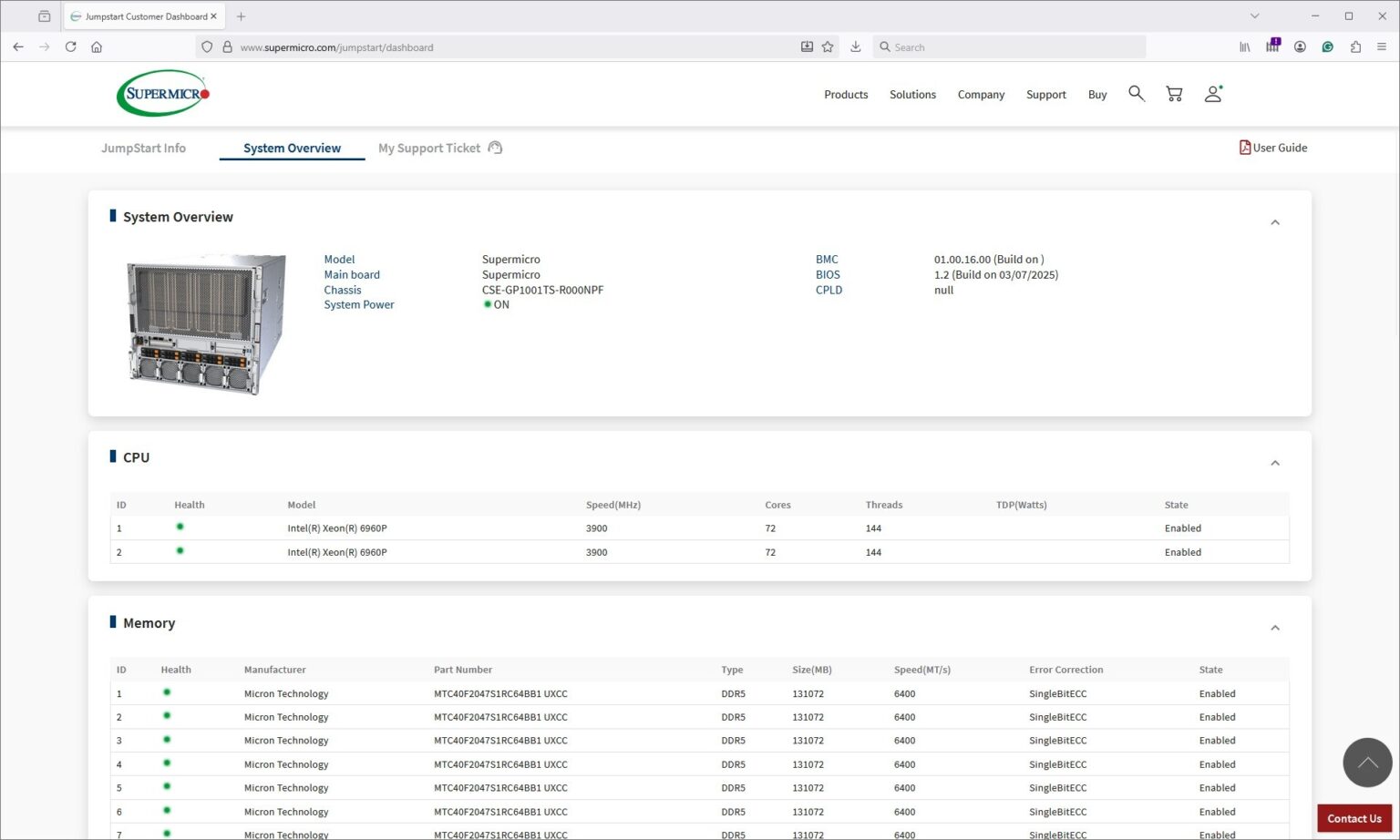1400x840 pixels.
Task: Click the Supermicro logo
Action: point(163,93)
